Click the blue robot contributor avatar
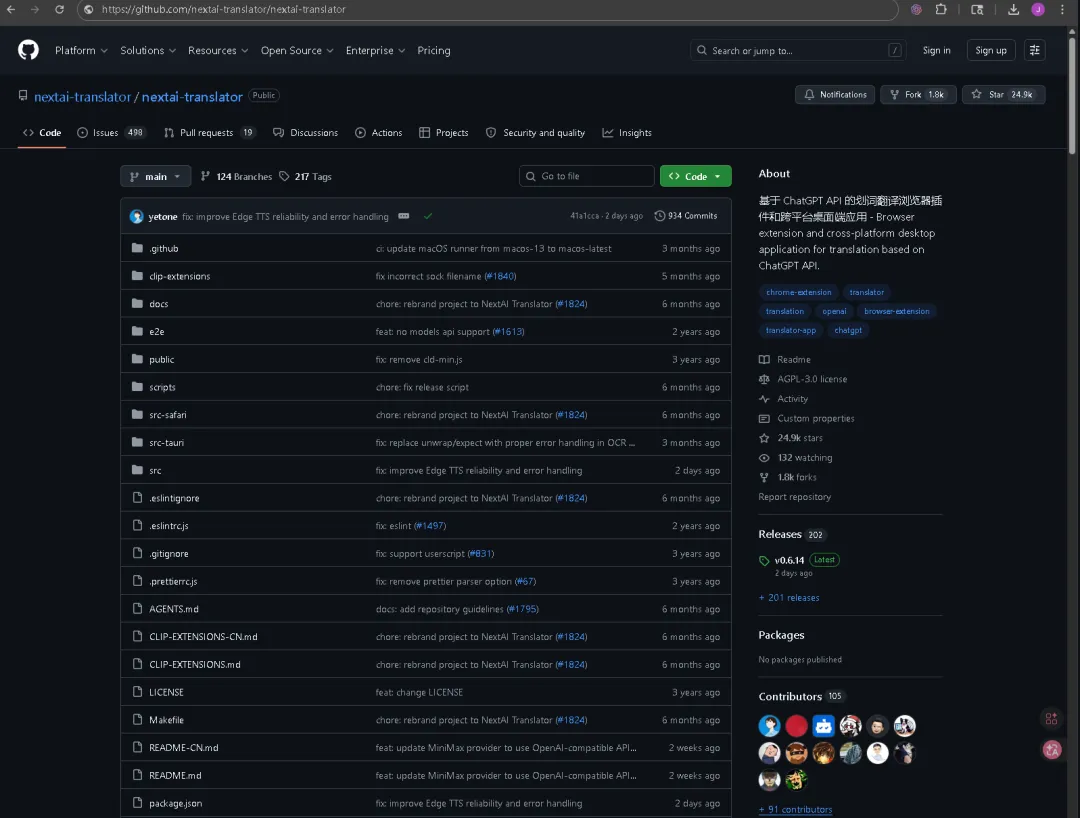 [823, 726]
